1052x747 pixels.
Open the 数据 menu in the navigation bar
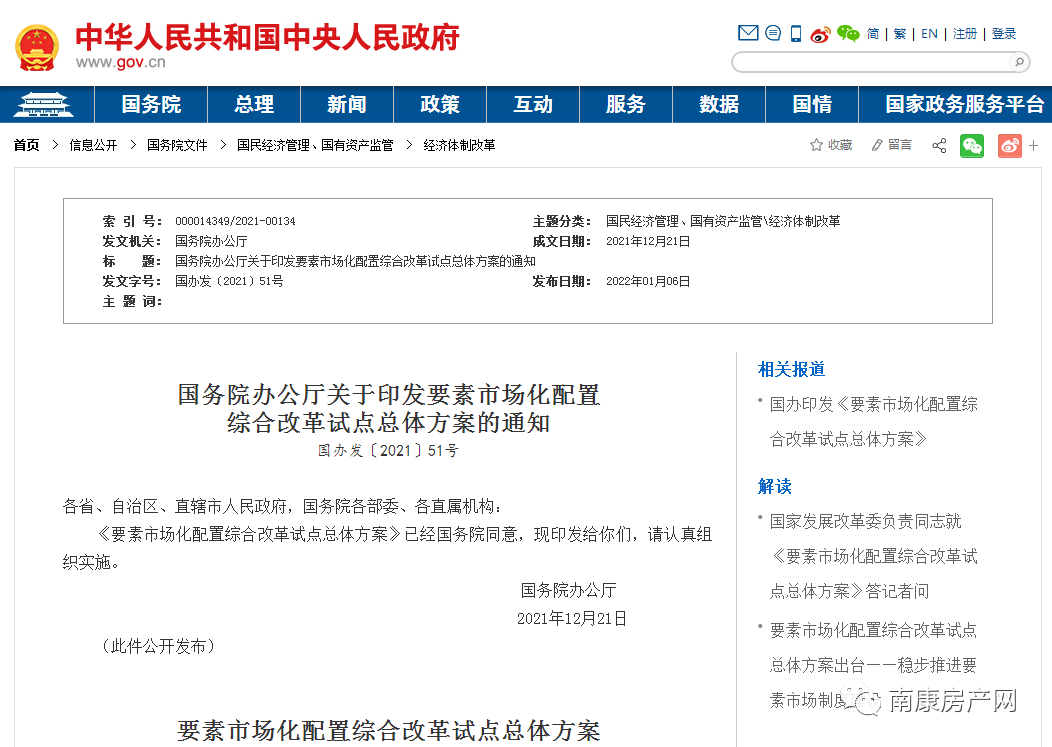click(x=718, y=104)
